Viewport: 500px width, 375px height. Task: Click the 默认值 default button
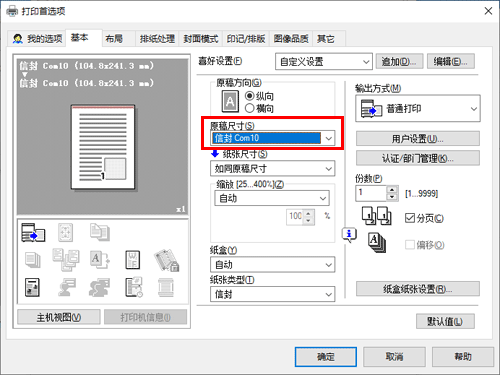[445, 321]
